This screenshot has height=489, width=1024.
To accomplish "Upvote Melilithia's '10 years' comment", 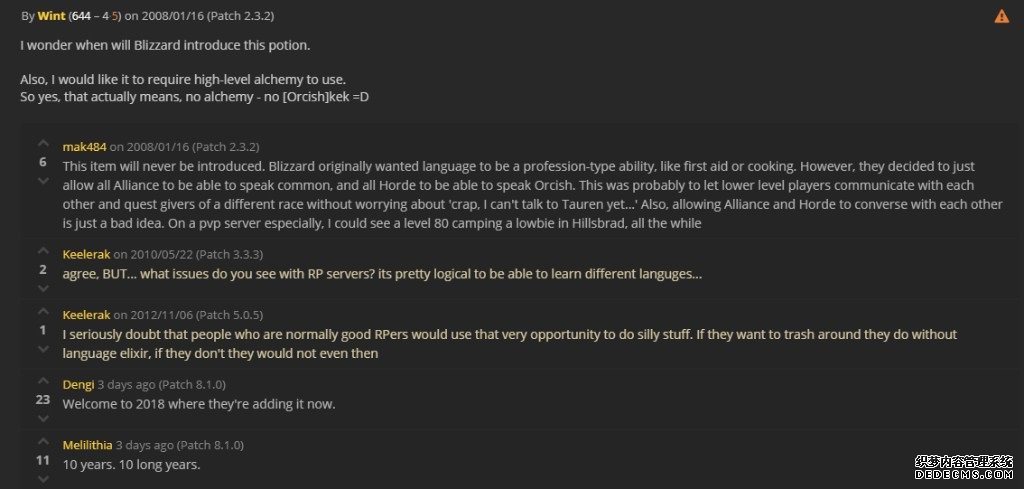I will [x=43, y=442].
